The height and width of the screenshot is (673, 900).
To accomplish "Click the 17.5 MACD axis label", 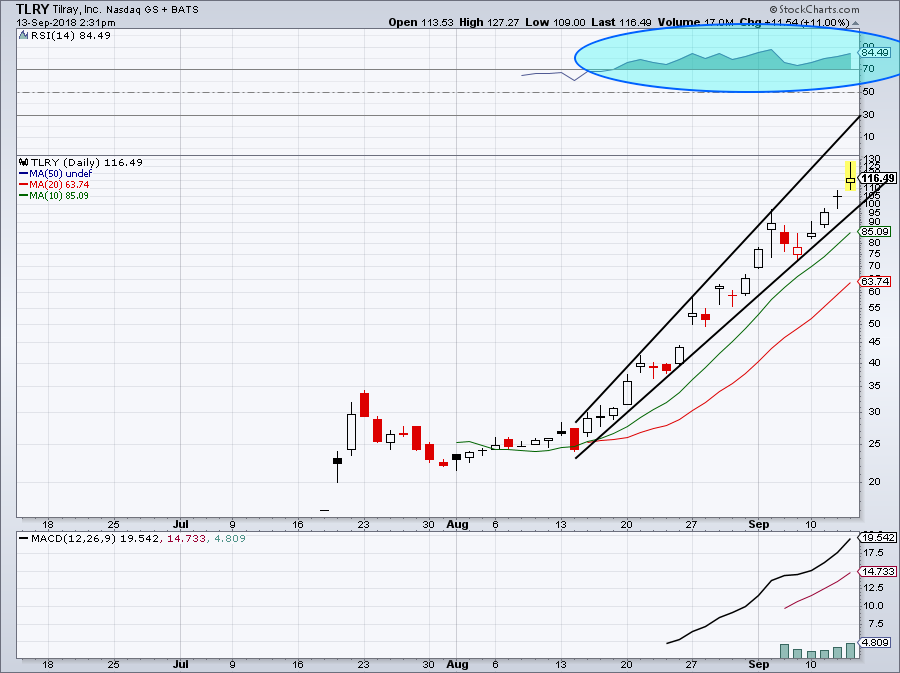I will [872, 553].
